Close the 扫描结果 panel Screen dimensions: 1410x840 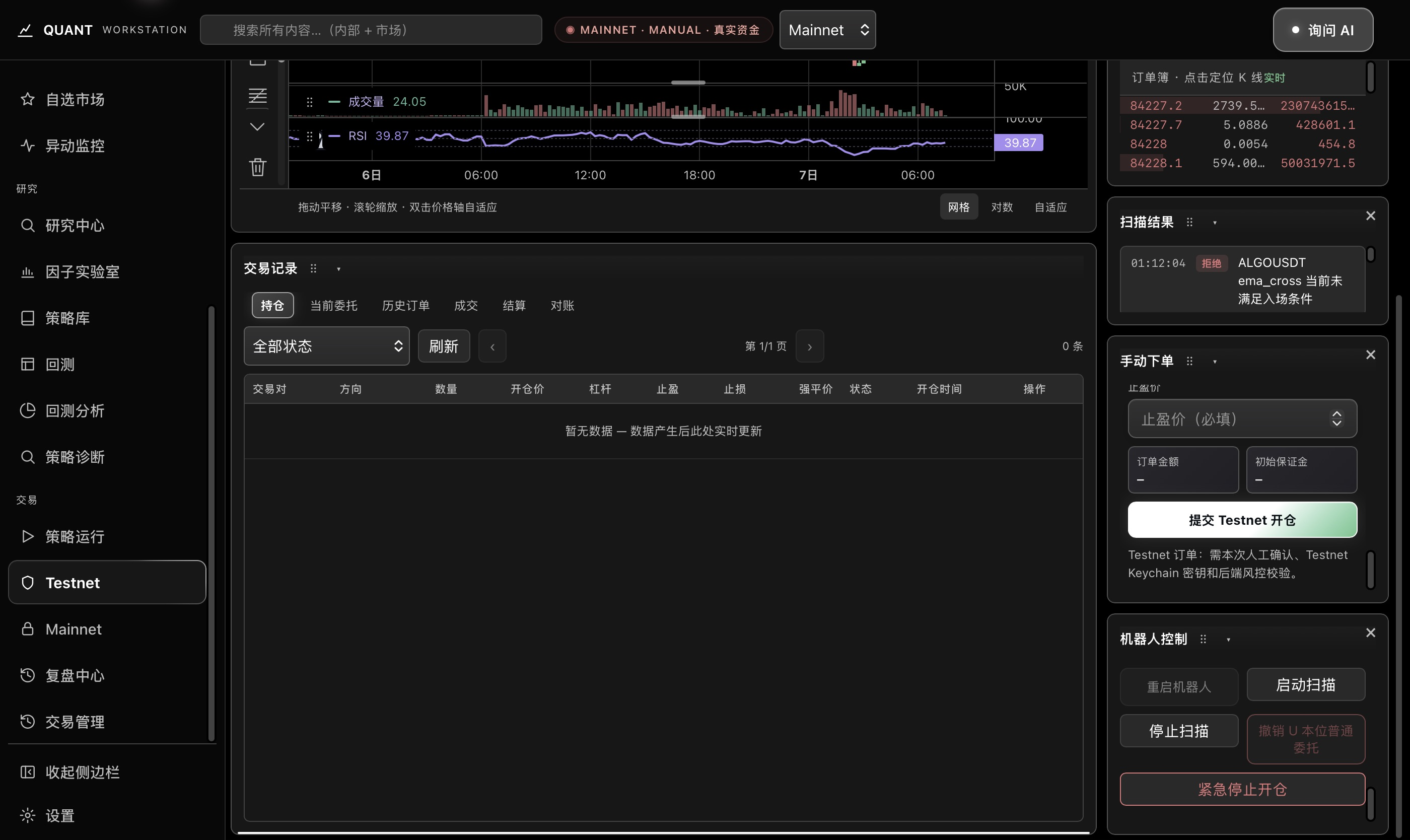point(1370,216)
